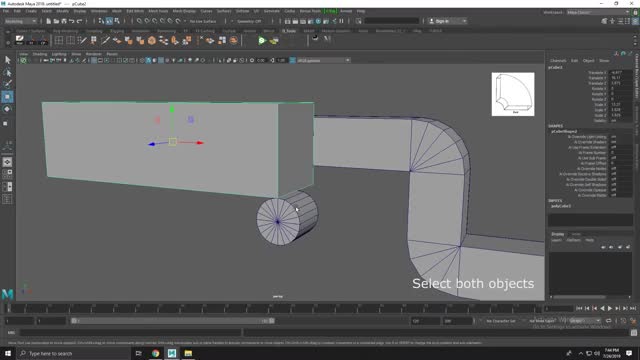Toggle Auto Keyframe button
640x360 pixels.
coord(624,321)
